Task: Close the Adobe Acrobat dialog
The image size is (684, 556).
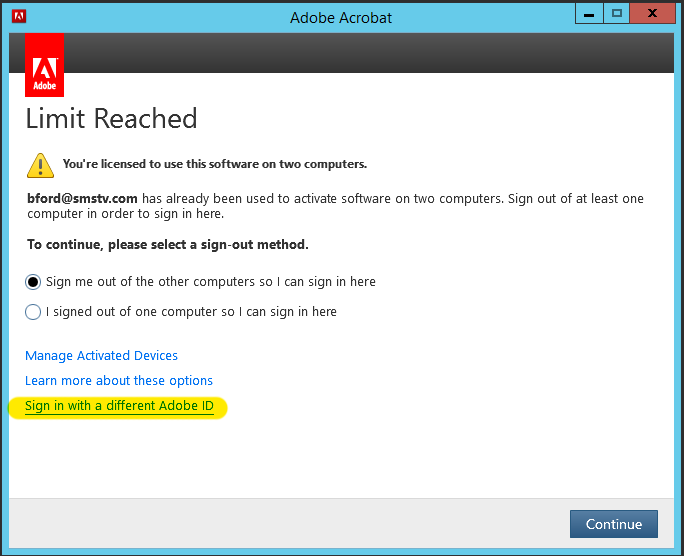Action: pyautogui.click(x=652, y=14)
